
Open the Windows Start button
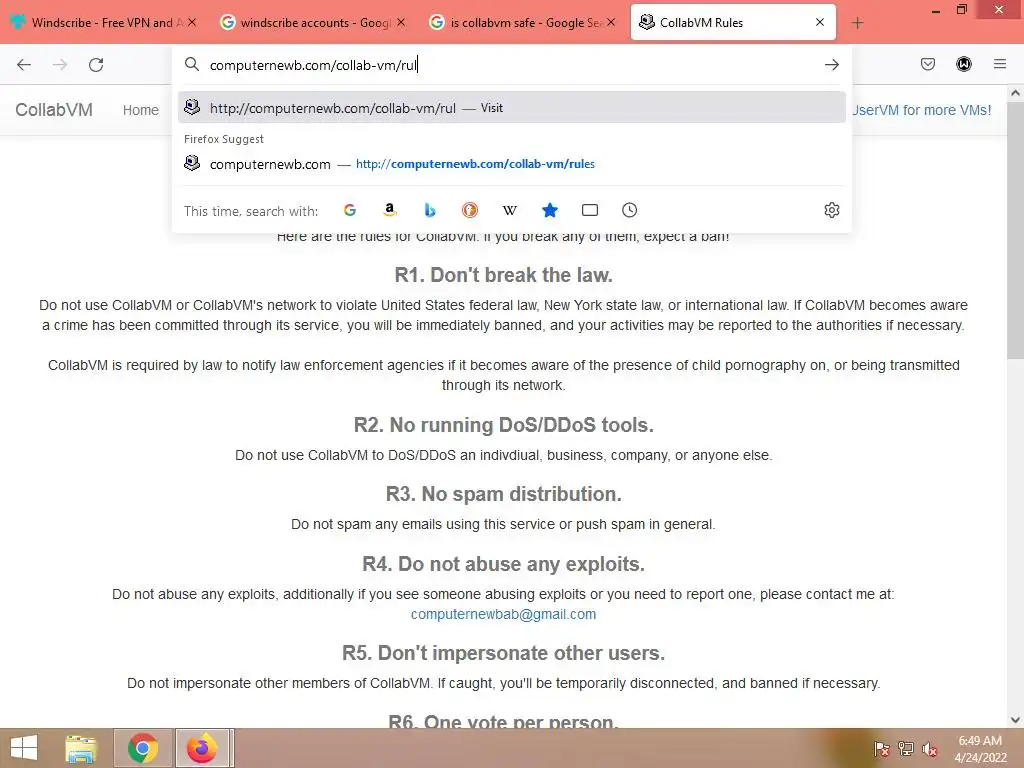[x=24, y=748]
